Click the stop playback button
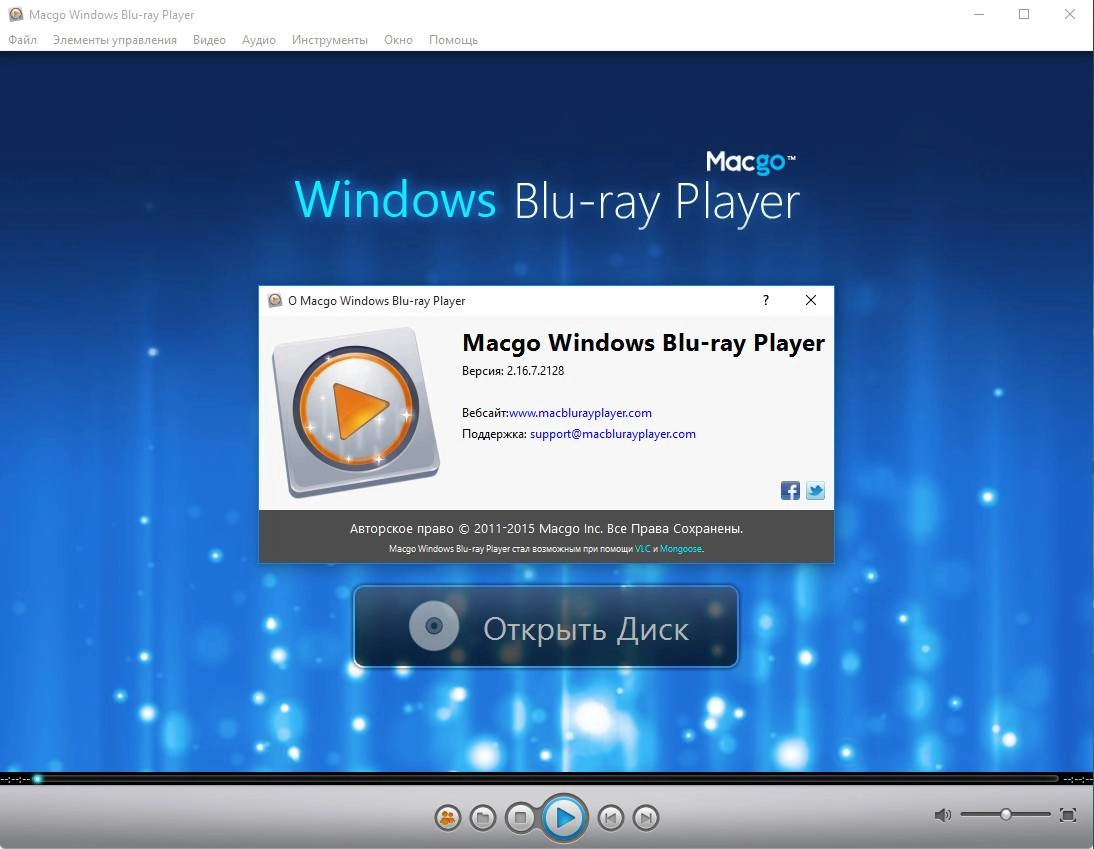Viewport: 1094px width, 849px height. [x=520, y=817]
